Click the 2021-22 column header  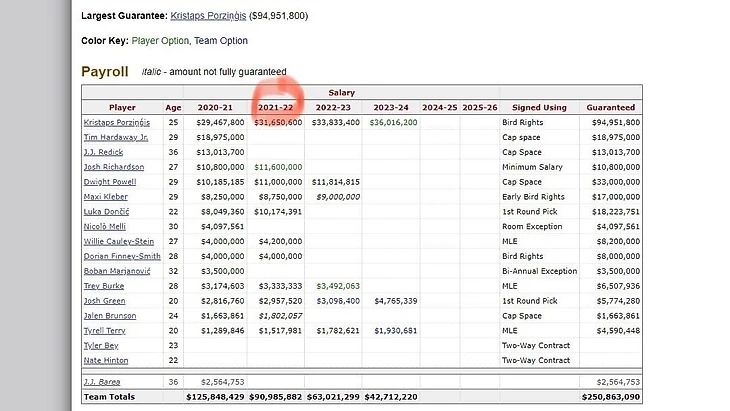(276, 107)
